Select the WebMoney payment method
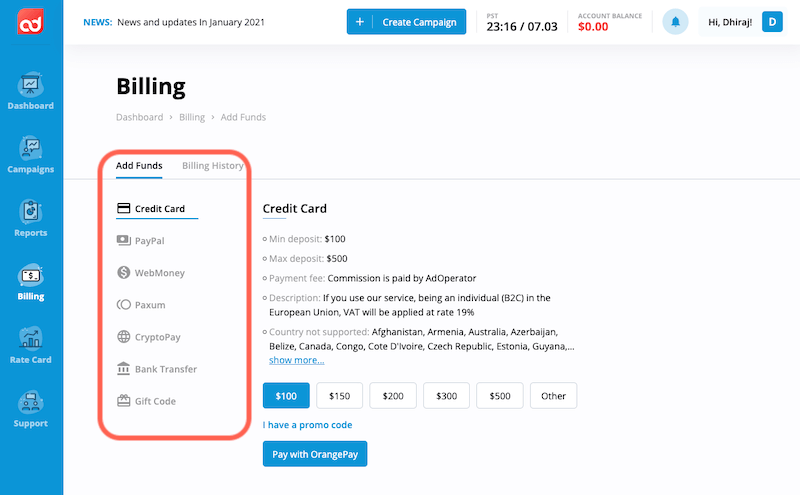The image size is (800, 495). pos(160,273)
